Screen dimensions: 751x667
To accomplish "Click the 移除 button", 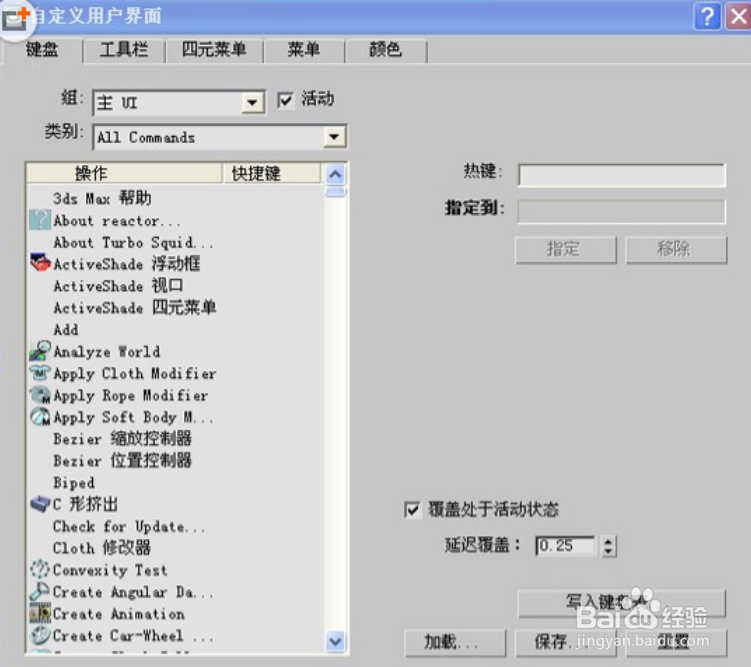I will [x=676, y=249].
